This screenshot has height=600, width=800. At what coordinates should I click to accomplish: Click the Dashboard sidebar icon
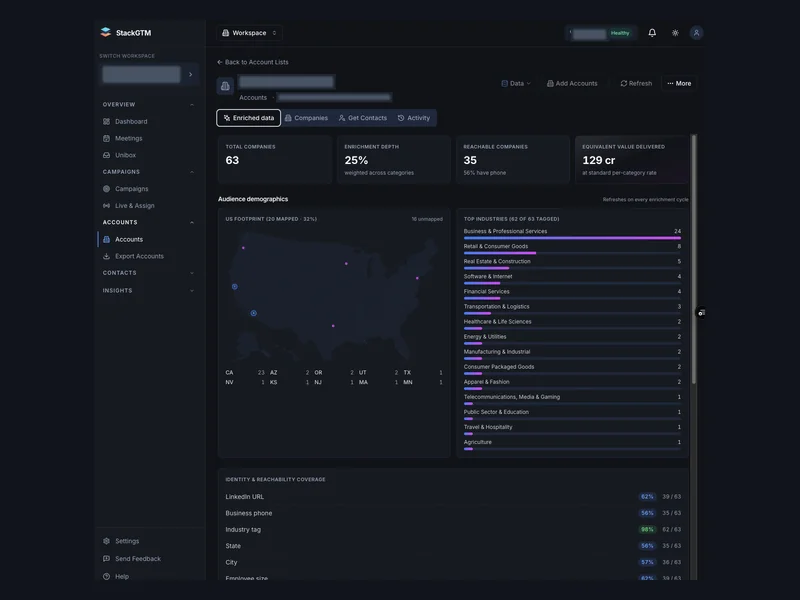pos(107,121)
